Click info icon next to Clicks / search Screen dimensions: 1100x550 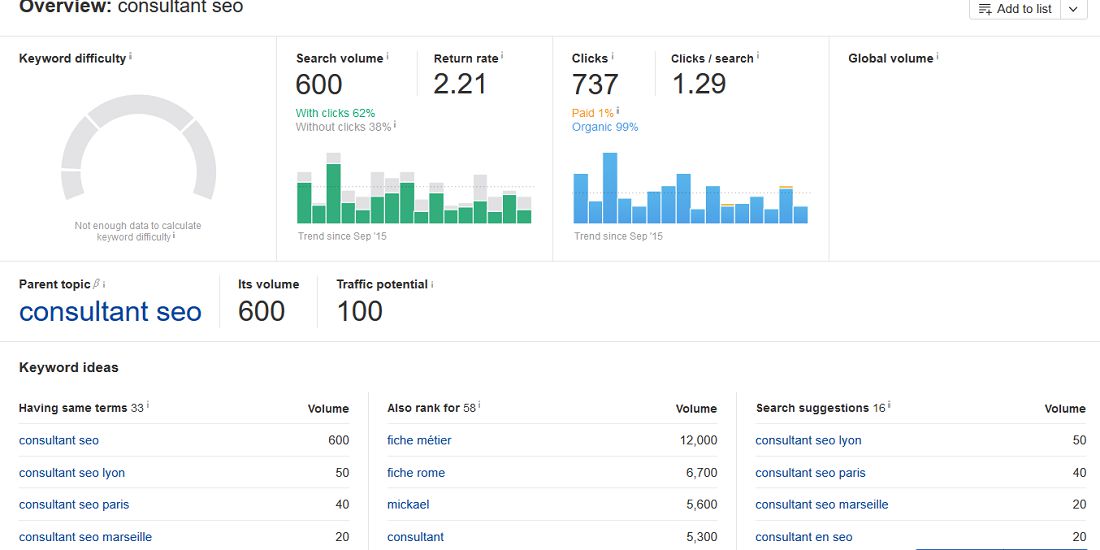758,57
